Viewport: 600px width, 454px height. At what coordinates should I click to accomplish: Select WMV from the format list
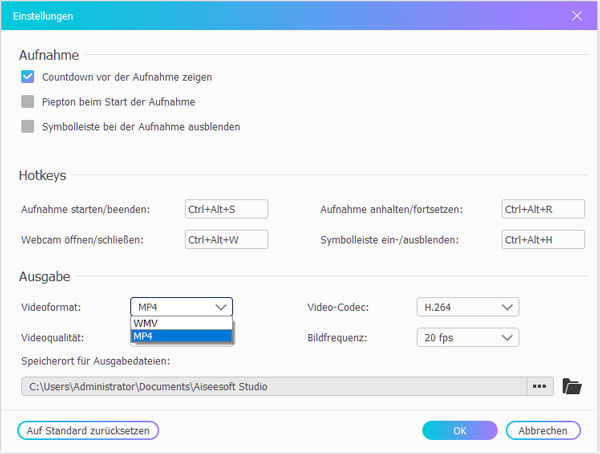[181, 324]
